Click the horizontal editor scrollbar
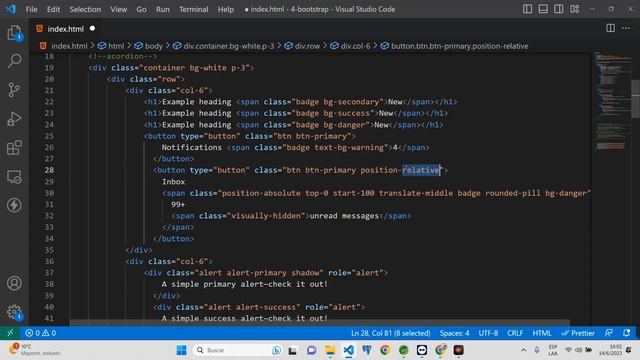This screenshot has width=640, height=360. pyautogui.click(x=319, y=322)
